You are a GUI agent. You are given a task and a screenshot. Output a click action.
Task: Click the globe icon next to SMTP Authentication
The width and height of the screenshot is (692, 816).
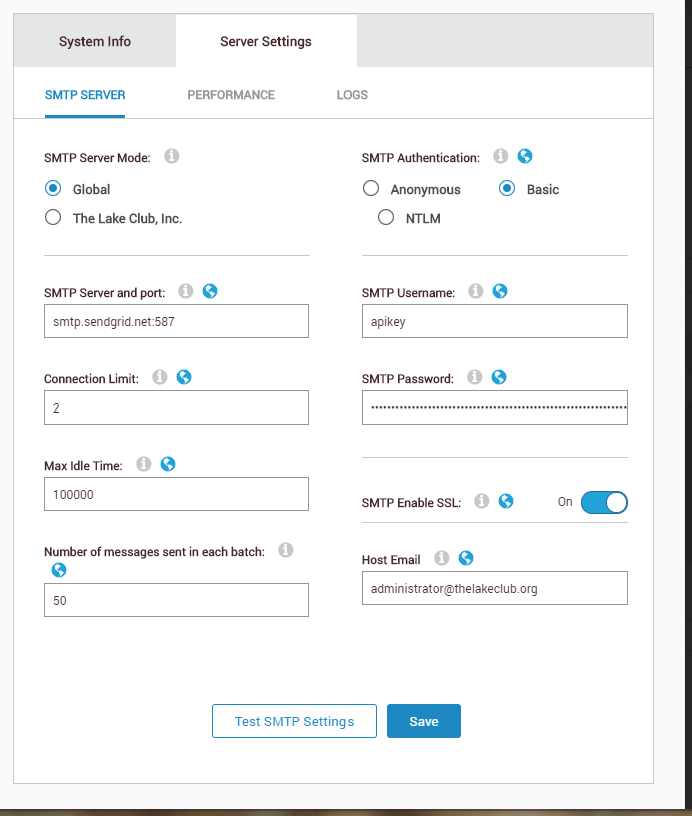(524, 156)
